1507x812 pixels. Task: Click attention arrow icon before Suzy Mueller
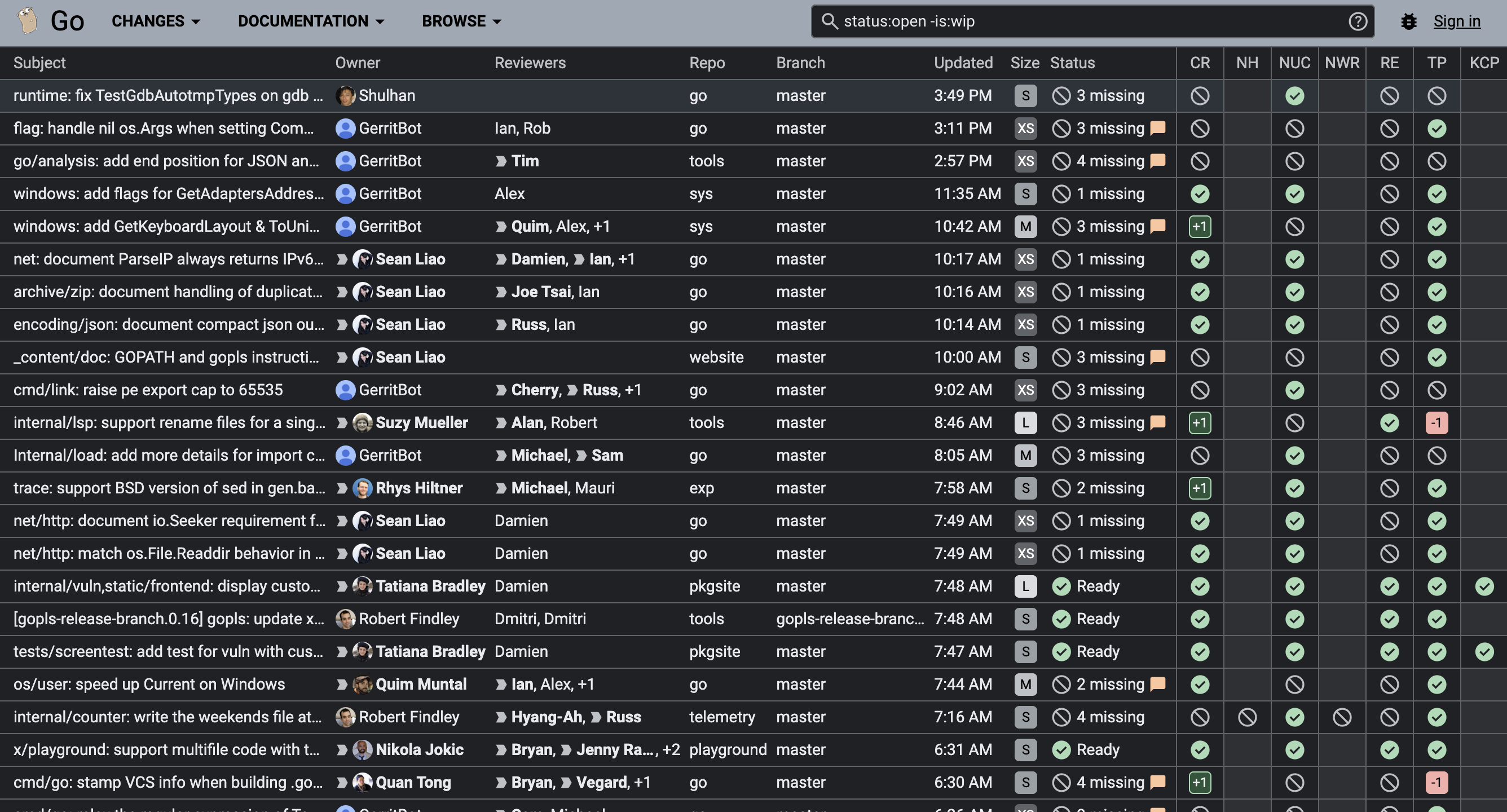342,422
